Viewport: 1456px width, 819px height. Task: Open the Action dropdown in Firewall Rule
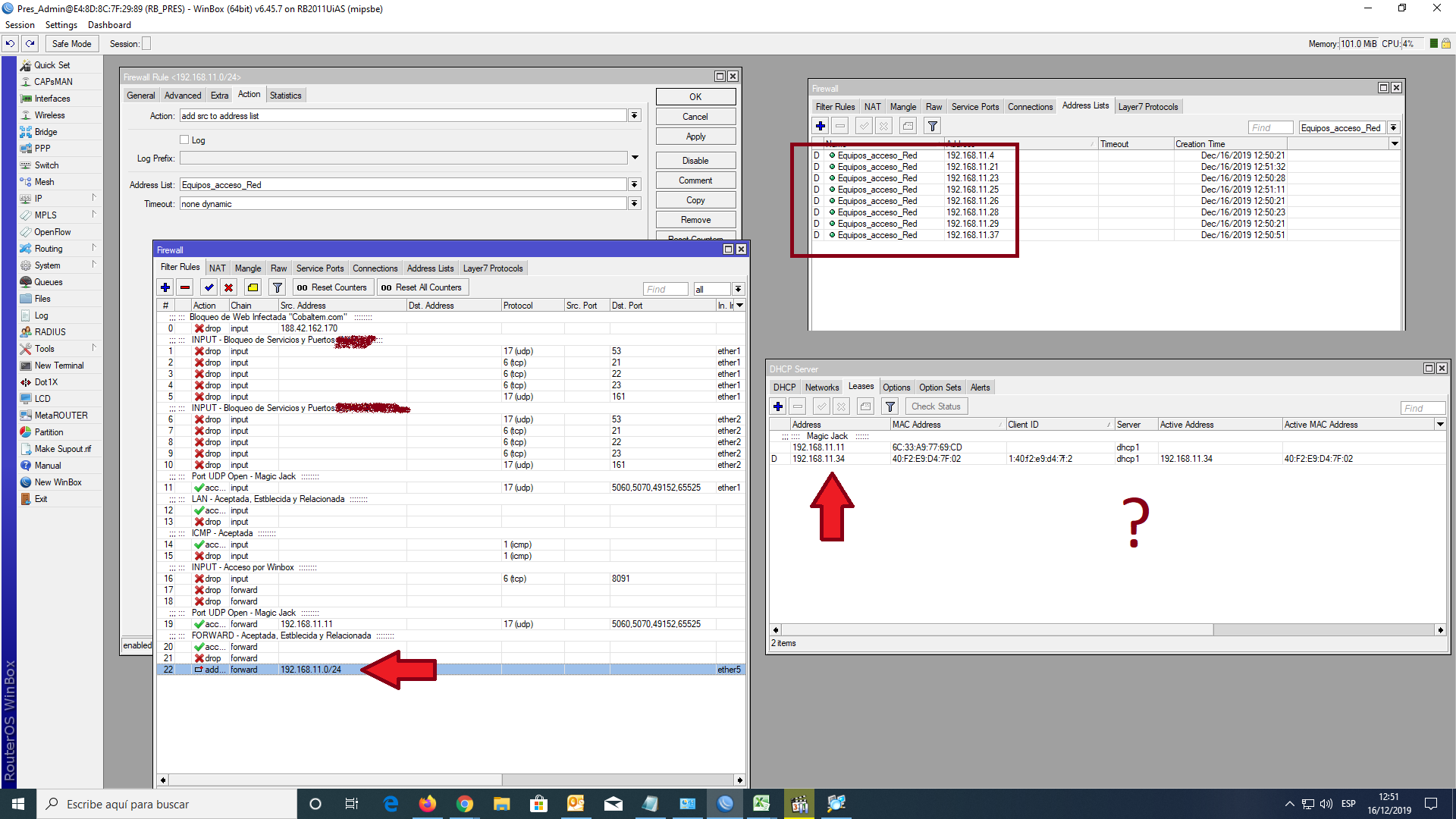(x=635, y=116)
